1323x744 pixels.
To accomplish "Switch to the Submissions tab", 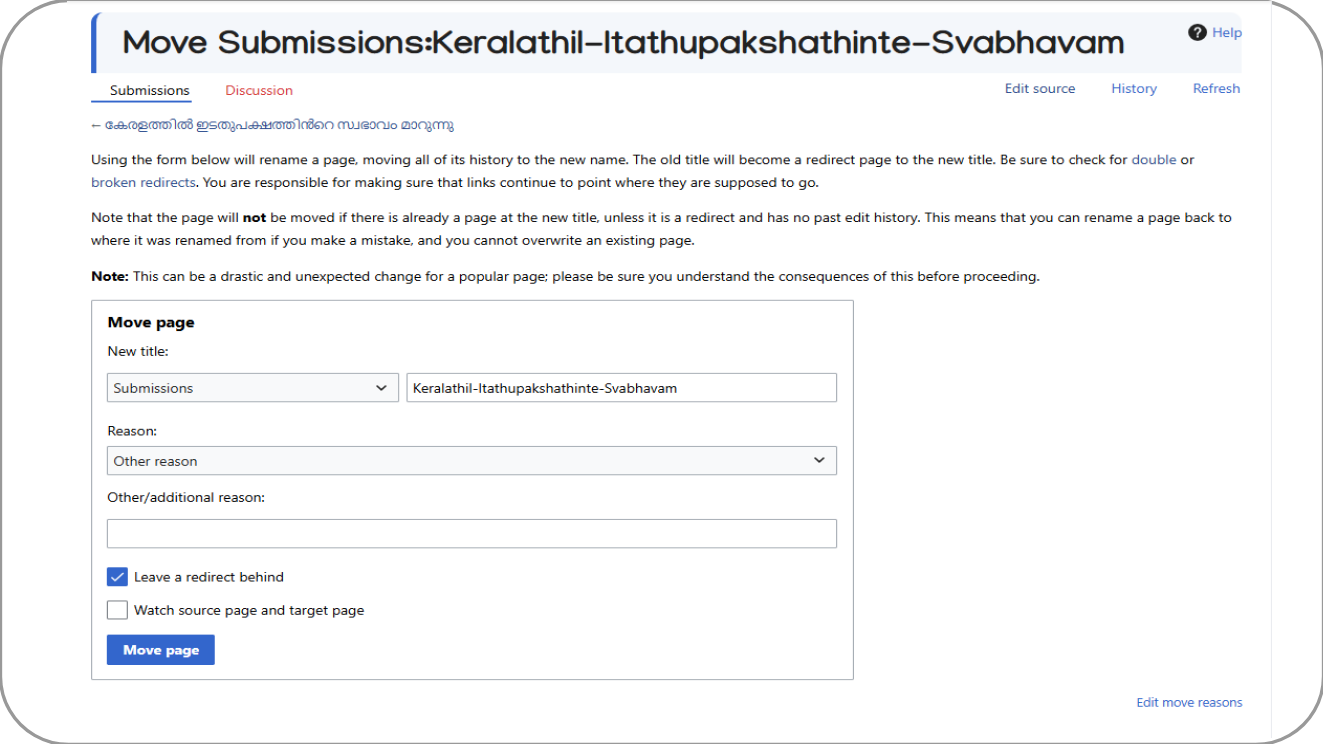I will [x=150, y=90].
